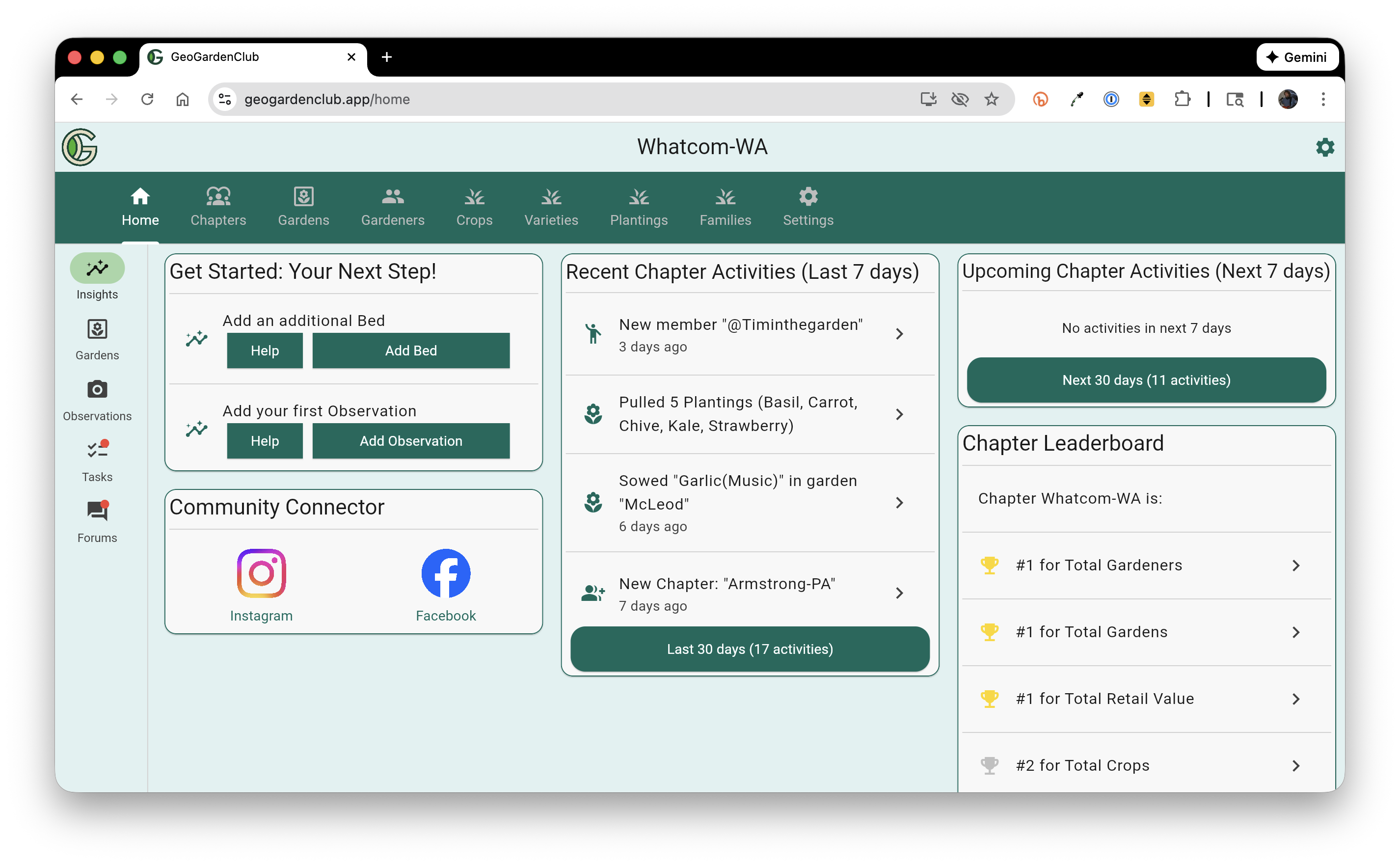Click the GeoGardenClub logo
Image resolution: width=1400 pixels, height=865 pixels.
pos(80,148)
